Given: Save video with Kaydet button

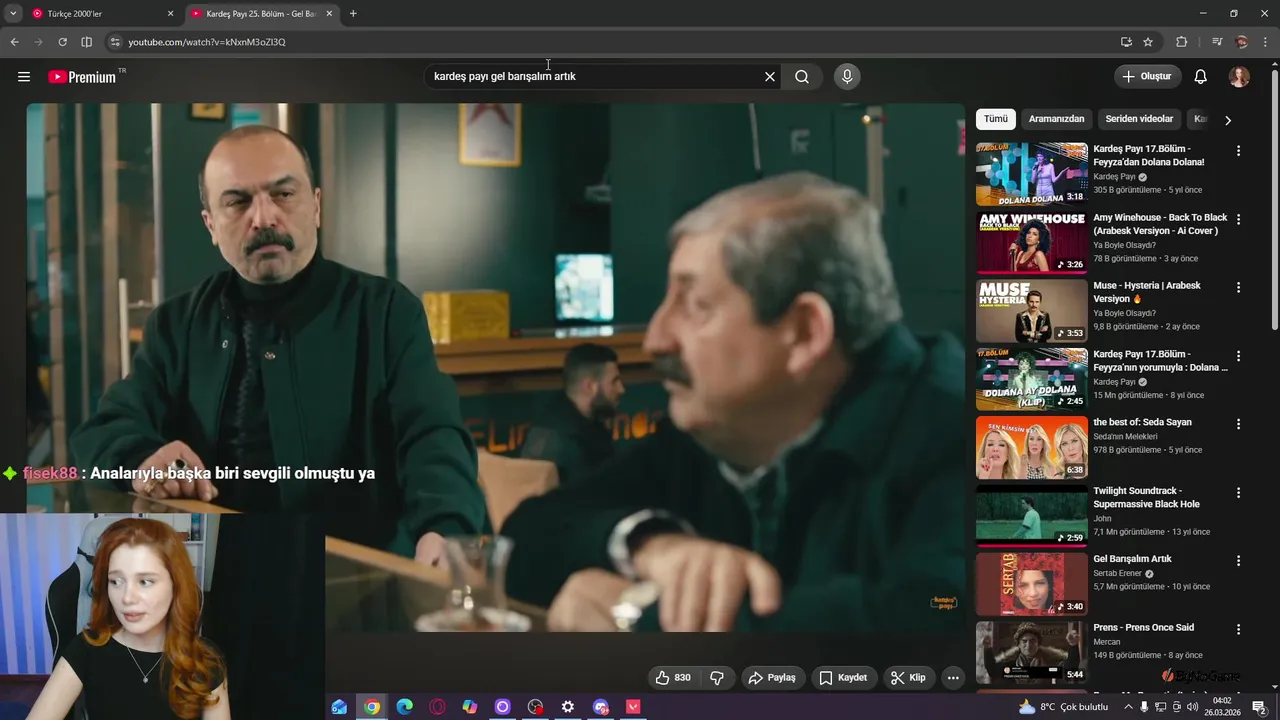Looking at the screenshot, I should click(843, 677).
